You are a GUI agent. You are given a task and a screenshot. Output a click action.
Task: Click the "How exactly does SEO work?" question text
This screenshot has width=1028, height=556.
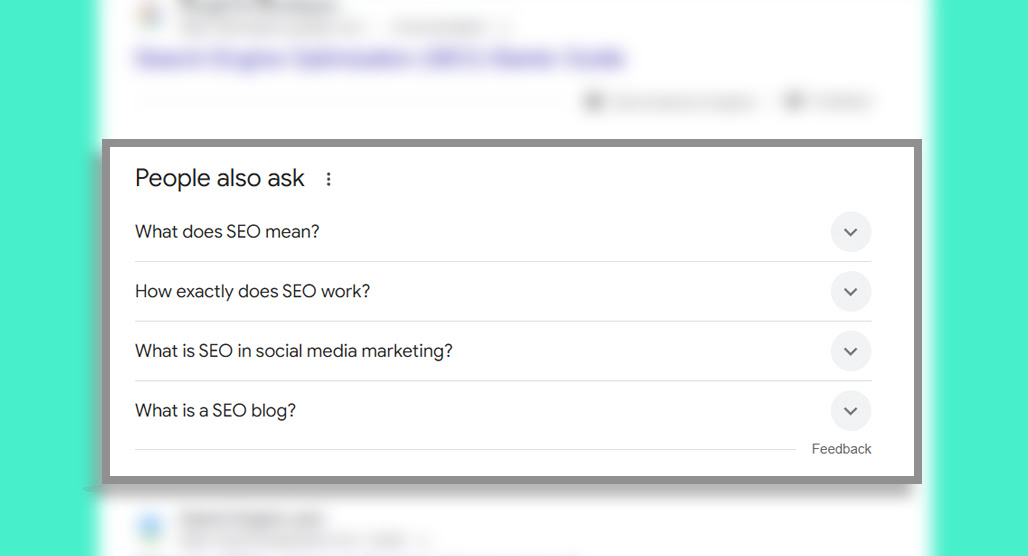coord(252,291)
